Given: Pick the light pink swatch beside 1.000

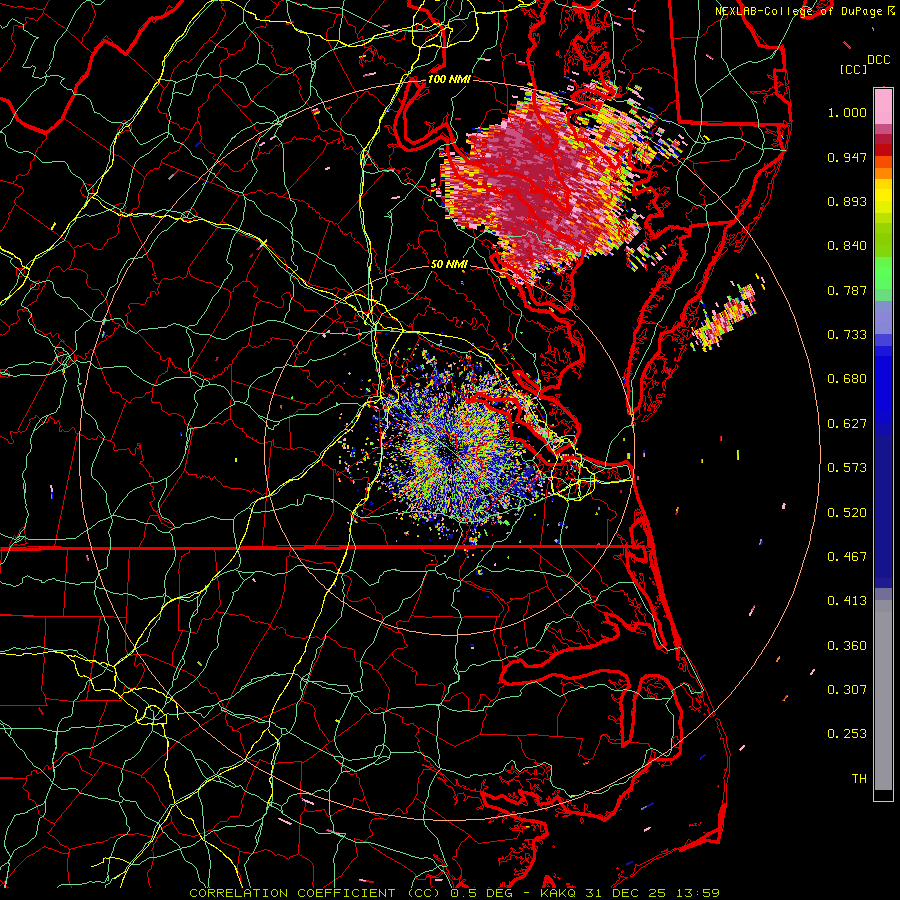Looking at the screenshot, I should coord(883,107).
